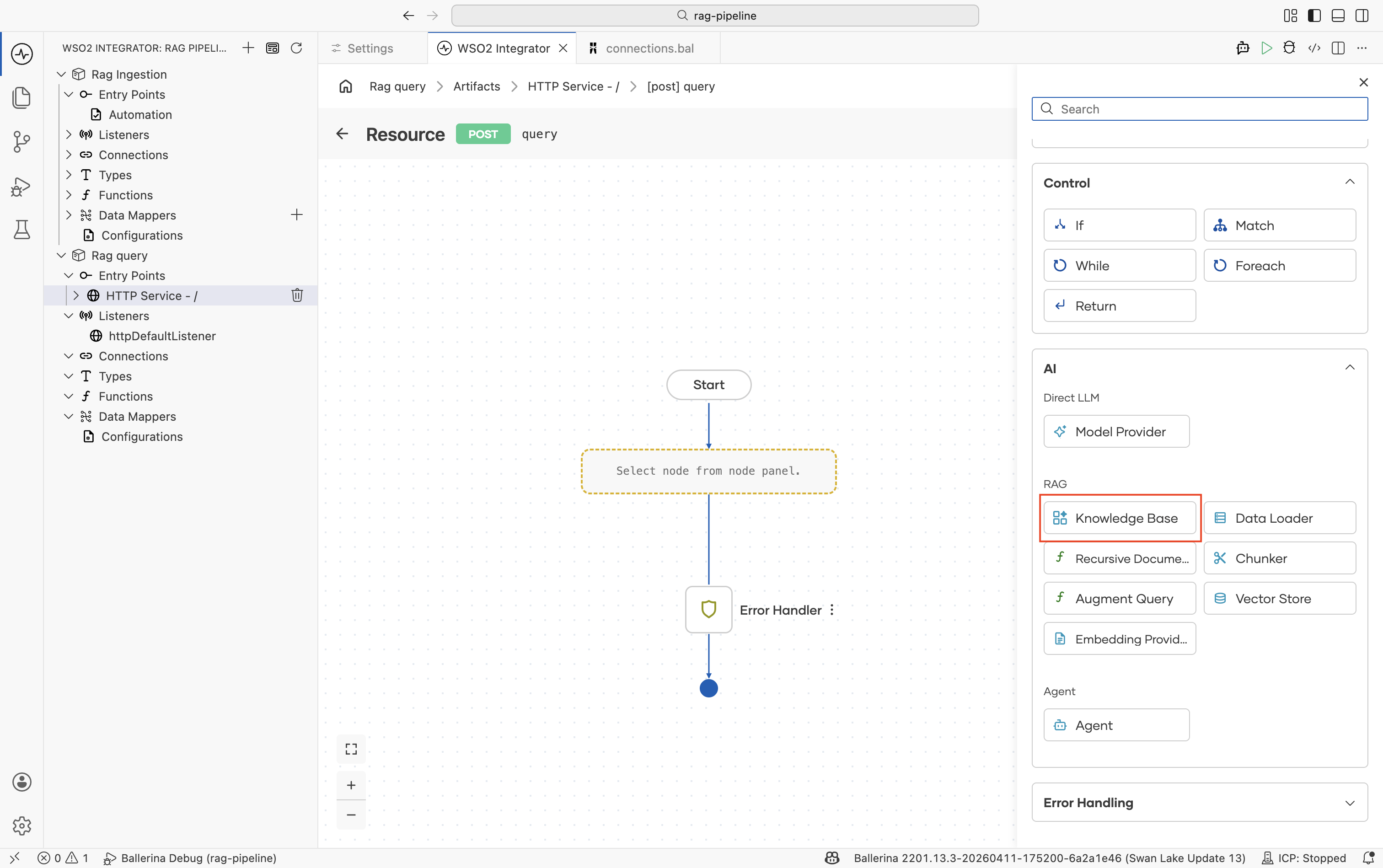Select Vector Store node
Image resolution: width=1383 pixels, height=868 pixels.
point(1280,598)
